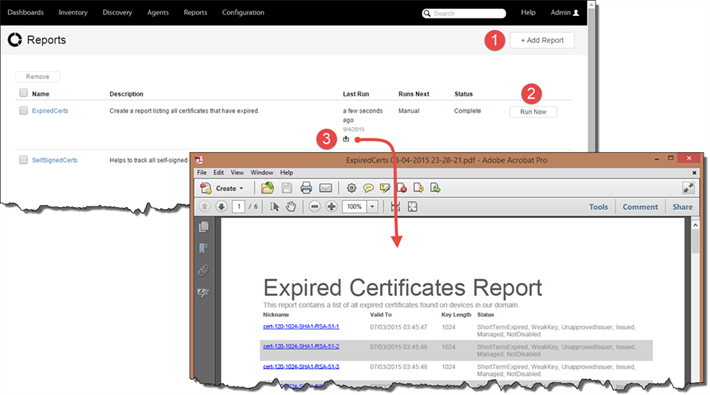The height and width of the screenshot is (395, 710).
Task: Click the print icon in Acrobat toolbar
Action: 306,188
